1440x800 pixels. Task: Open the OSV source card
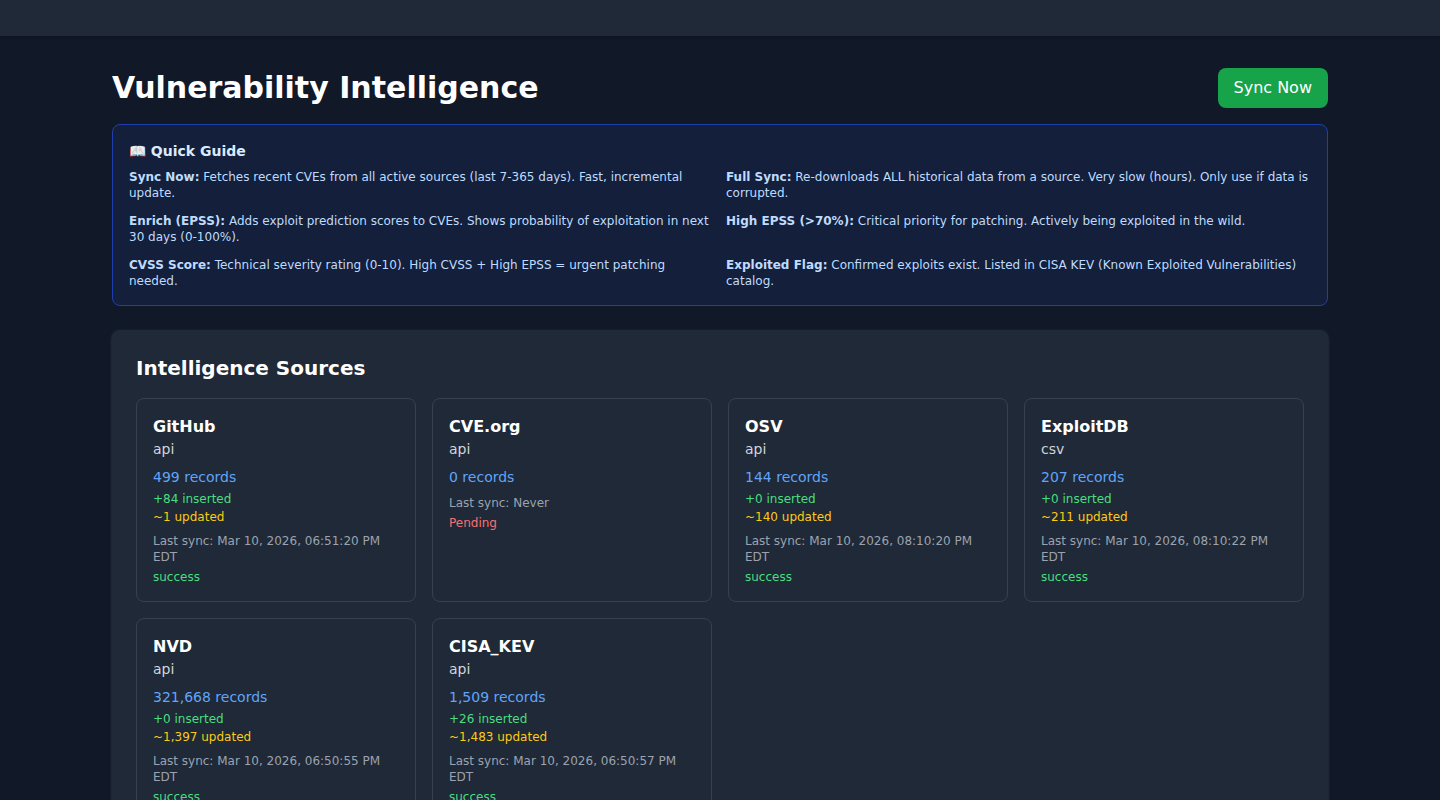(867, 499)
